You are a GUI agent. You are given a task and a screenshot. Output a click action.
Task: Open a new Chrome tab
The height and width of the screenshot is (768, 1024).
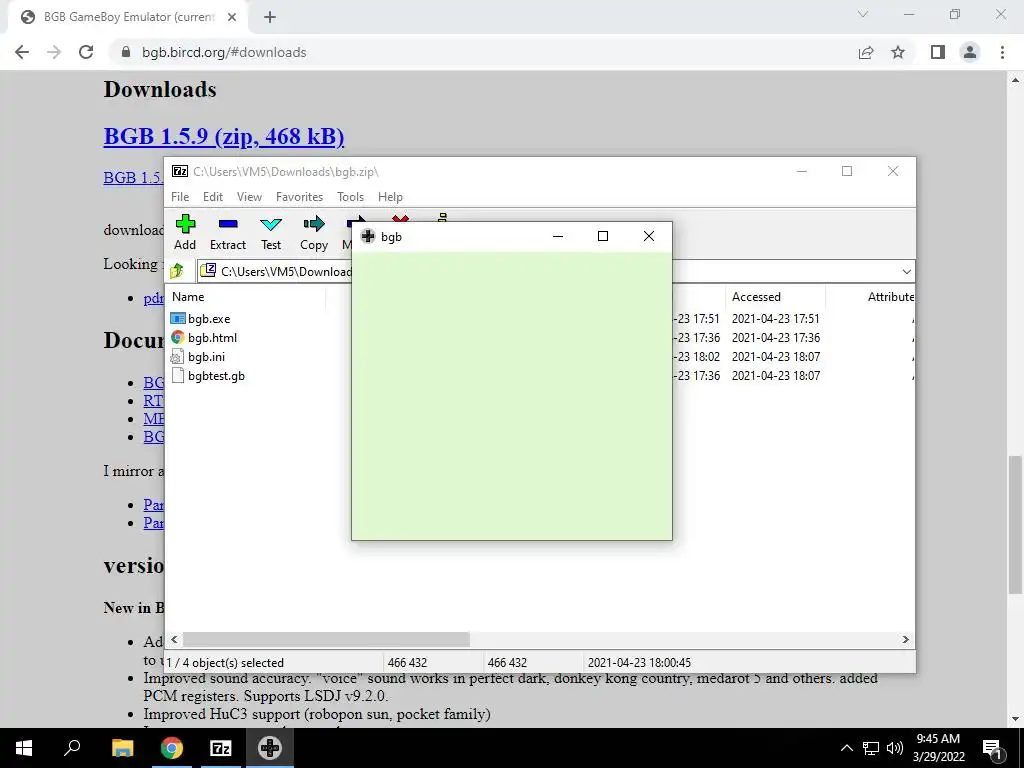coord(270,17)
